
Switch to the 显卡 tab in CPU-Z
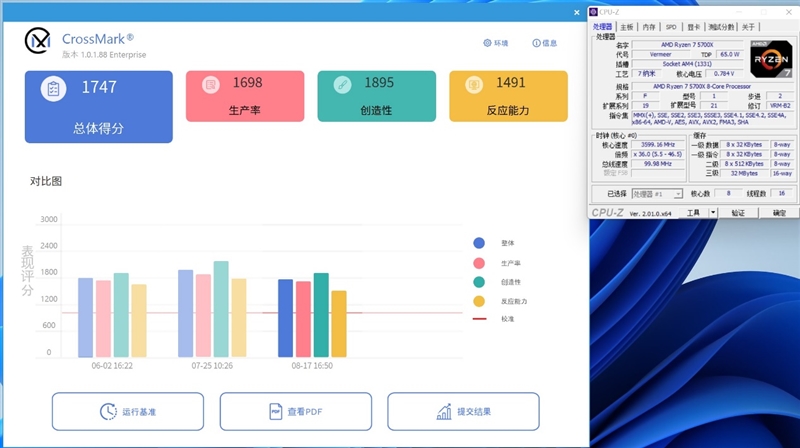pos(693,27)
